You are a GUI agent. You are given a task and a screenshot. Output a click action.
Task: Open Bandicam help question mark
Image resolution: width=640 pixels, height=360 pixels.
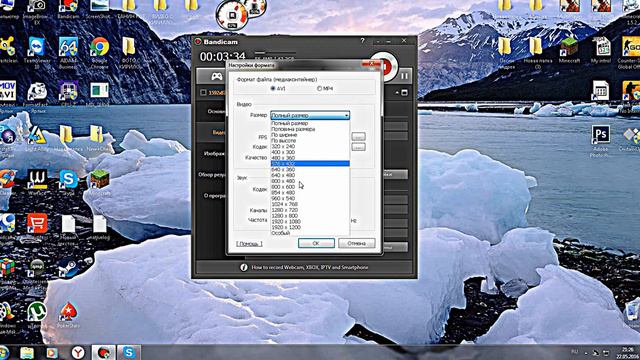point(362,41)
